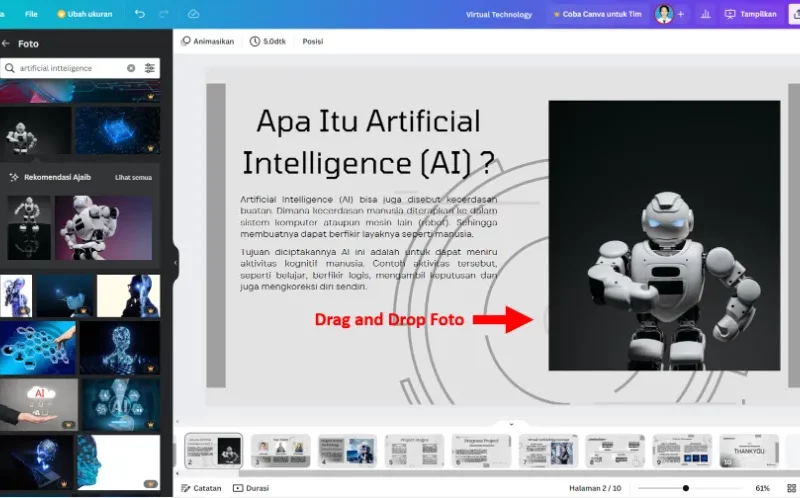Click Coba Canva untuk Tim button

[x=597, y=14]
